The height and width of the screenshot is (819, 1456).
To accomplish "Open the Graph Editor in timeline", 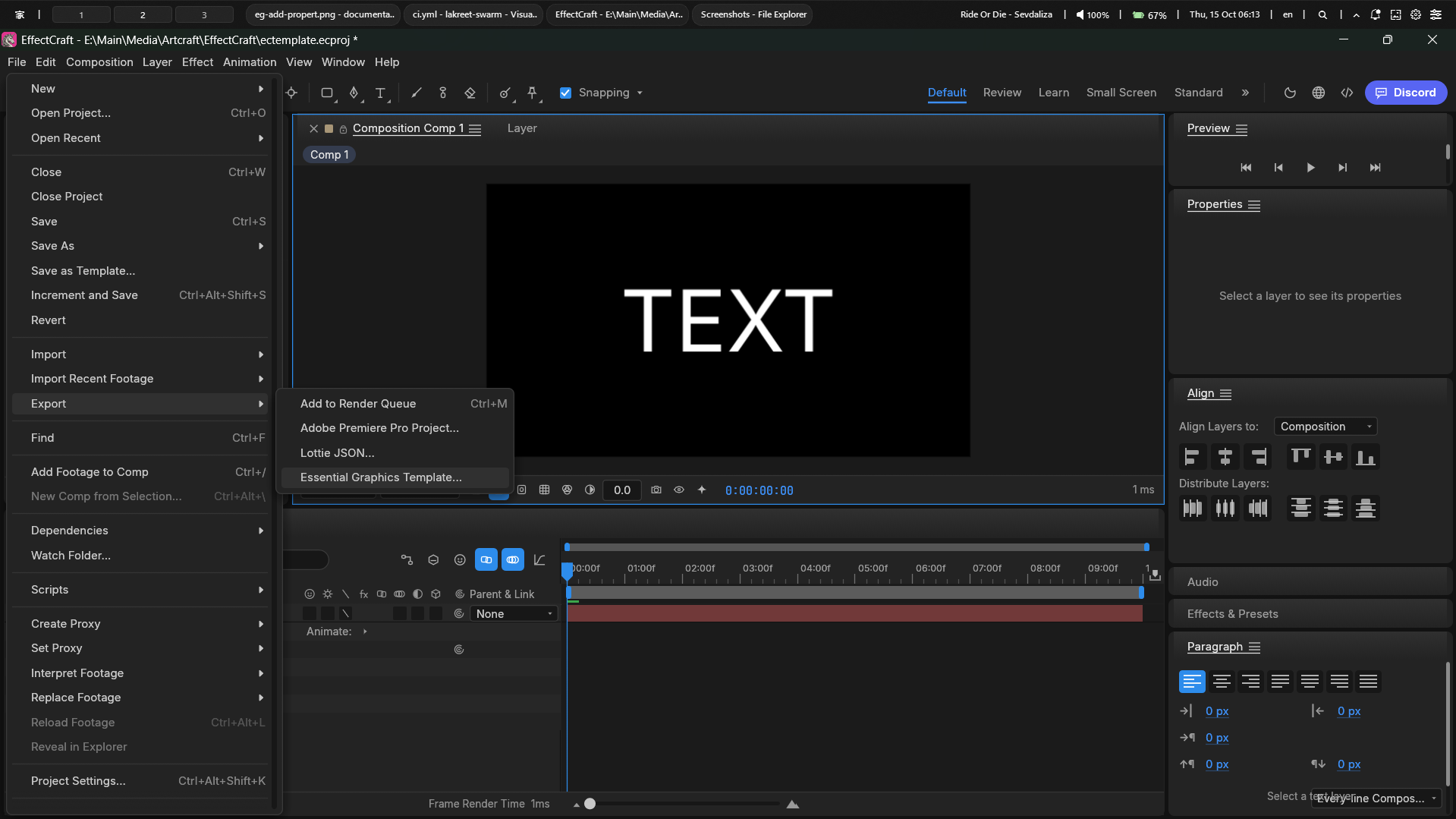I will pos(539,560).
